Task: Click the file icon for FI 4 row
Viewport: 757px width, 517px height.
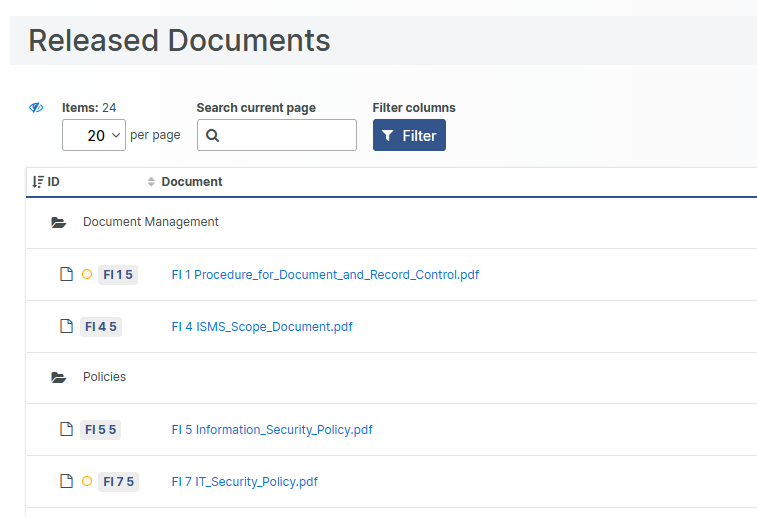Action: [x=66, y=326]
